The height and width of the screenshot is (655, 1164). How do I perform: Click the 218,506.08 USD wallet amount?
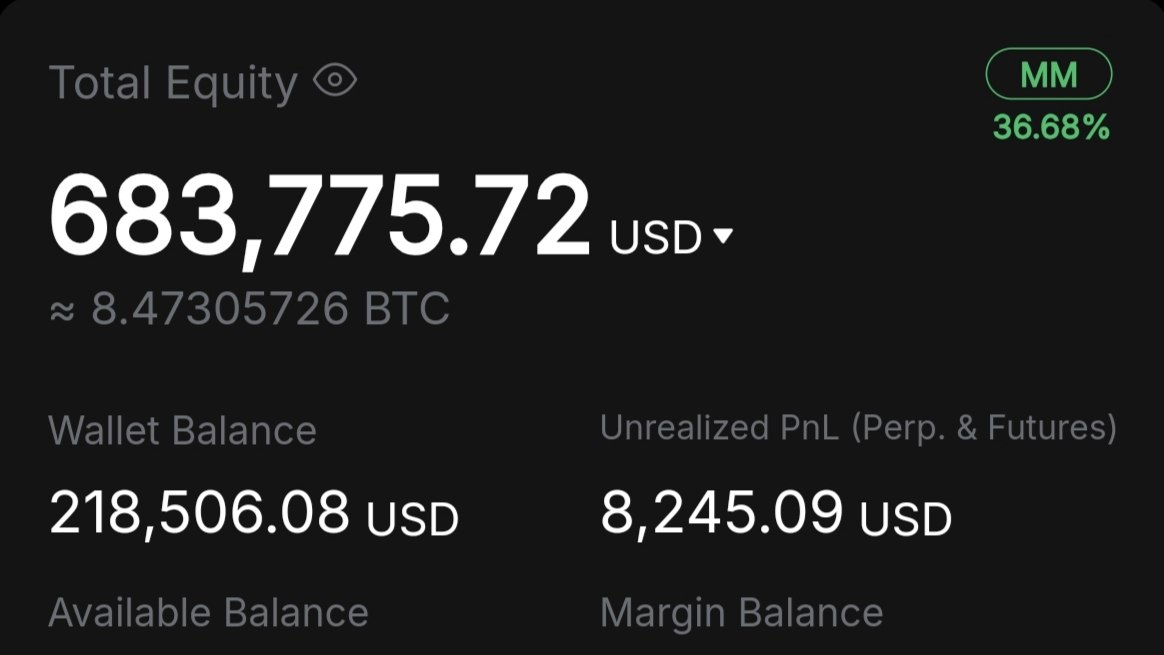point(254,513)
